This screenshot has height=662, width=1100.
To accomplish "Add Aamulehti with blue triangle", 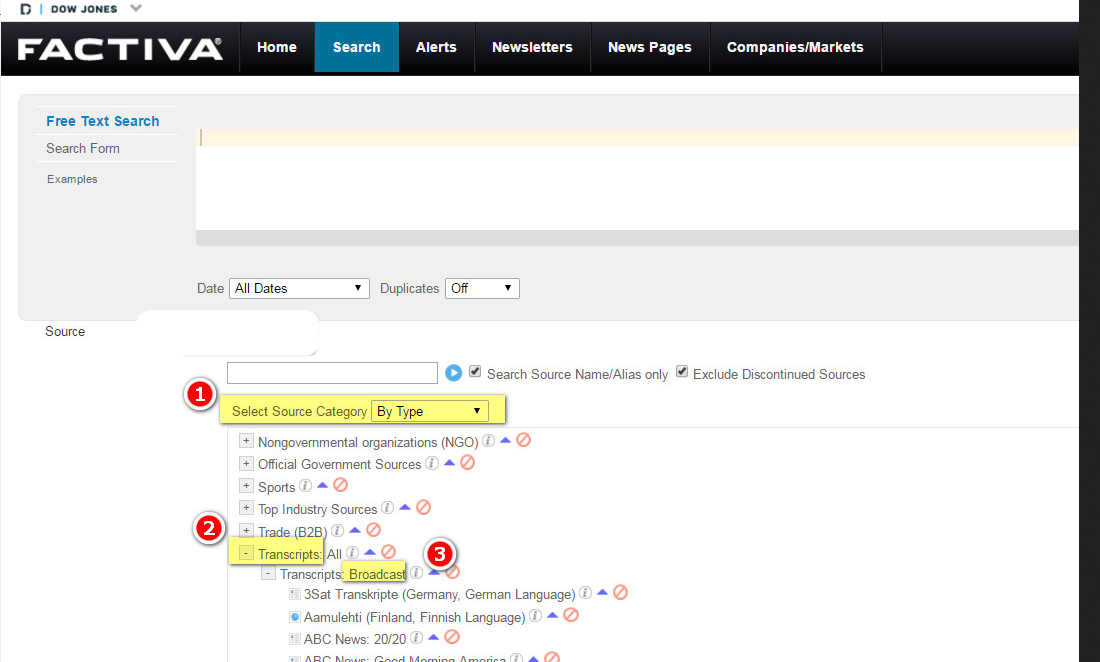I will [553, 616].
